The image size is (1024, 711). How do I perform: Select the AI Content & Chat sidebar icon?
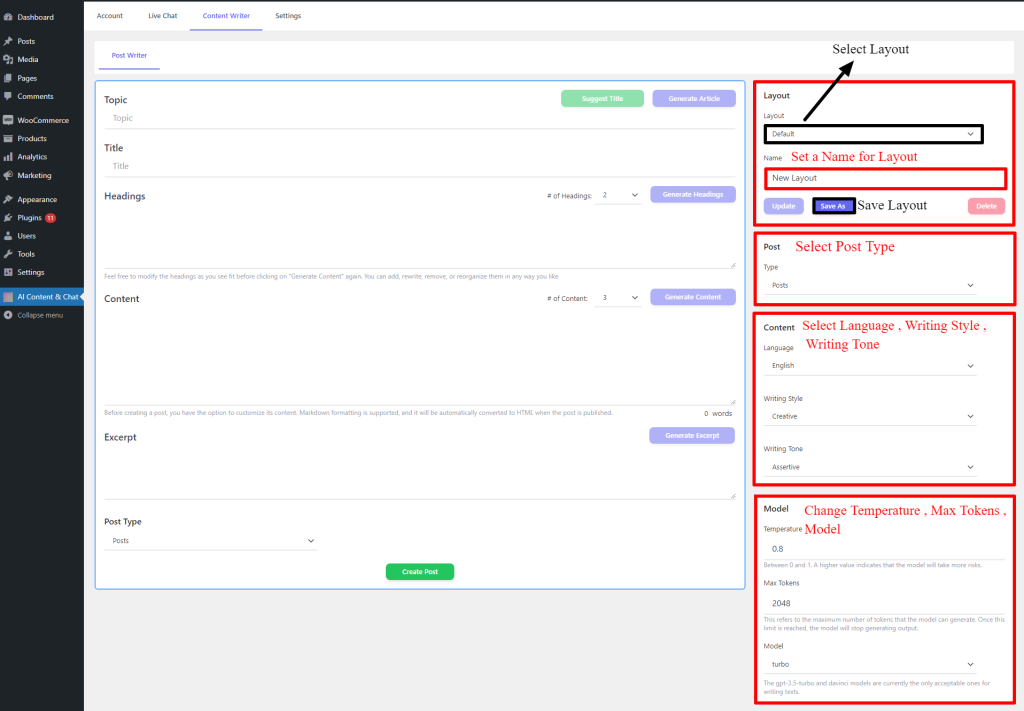click(x=10, y=296)
